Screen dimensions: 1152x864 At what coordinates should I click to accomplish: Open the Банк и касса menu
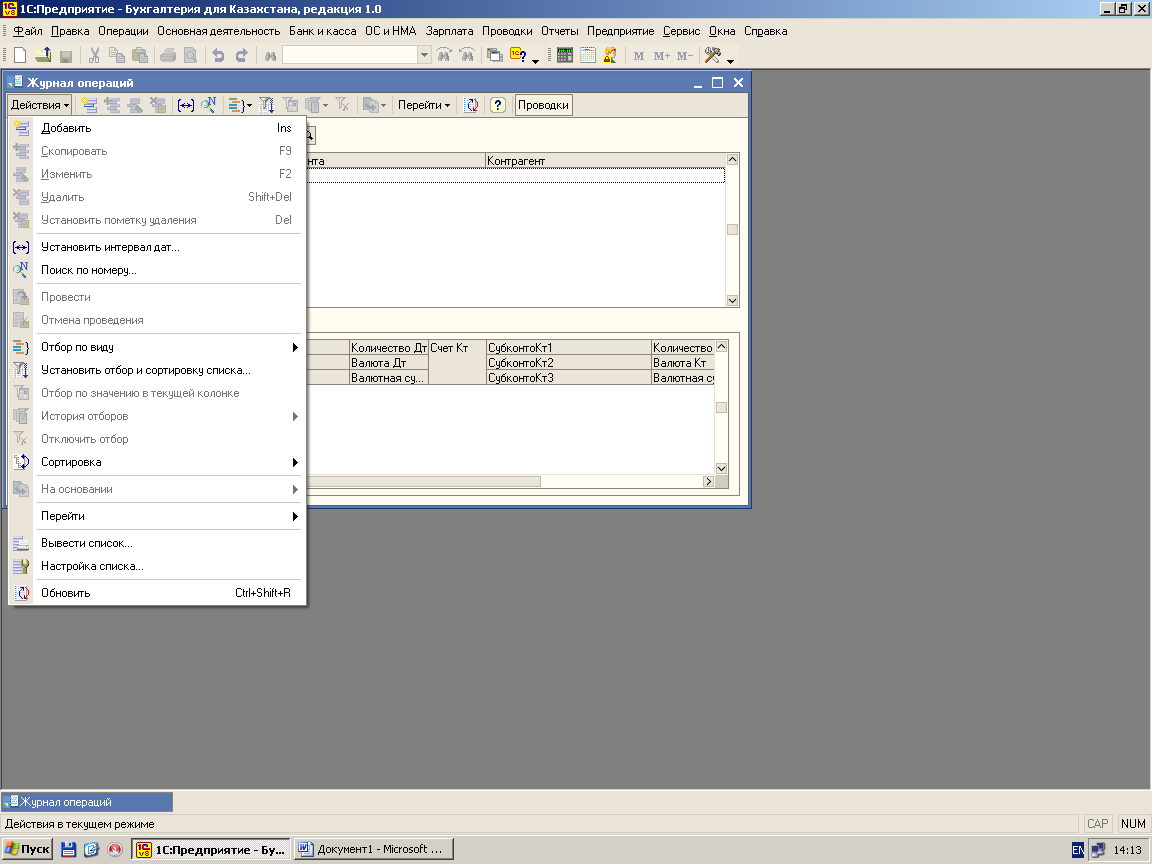[323, 31]
